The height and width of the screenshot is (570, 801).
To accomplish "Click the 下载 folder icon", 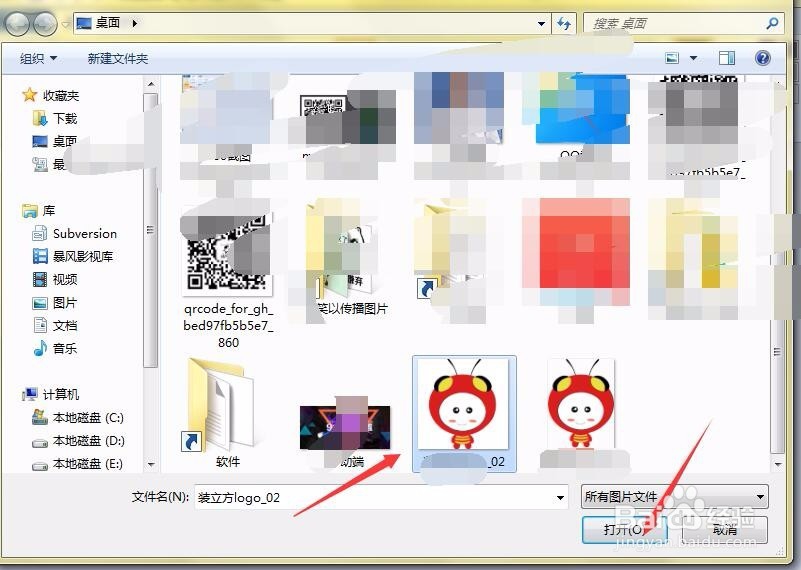I will click(x=40, y=118).
